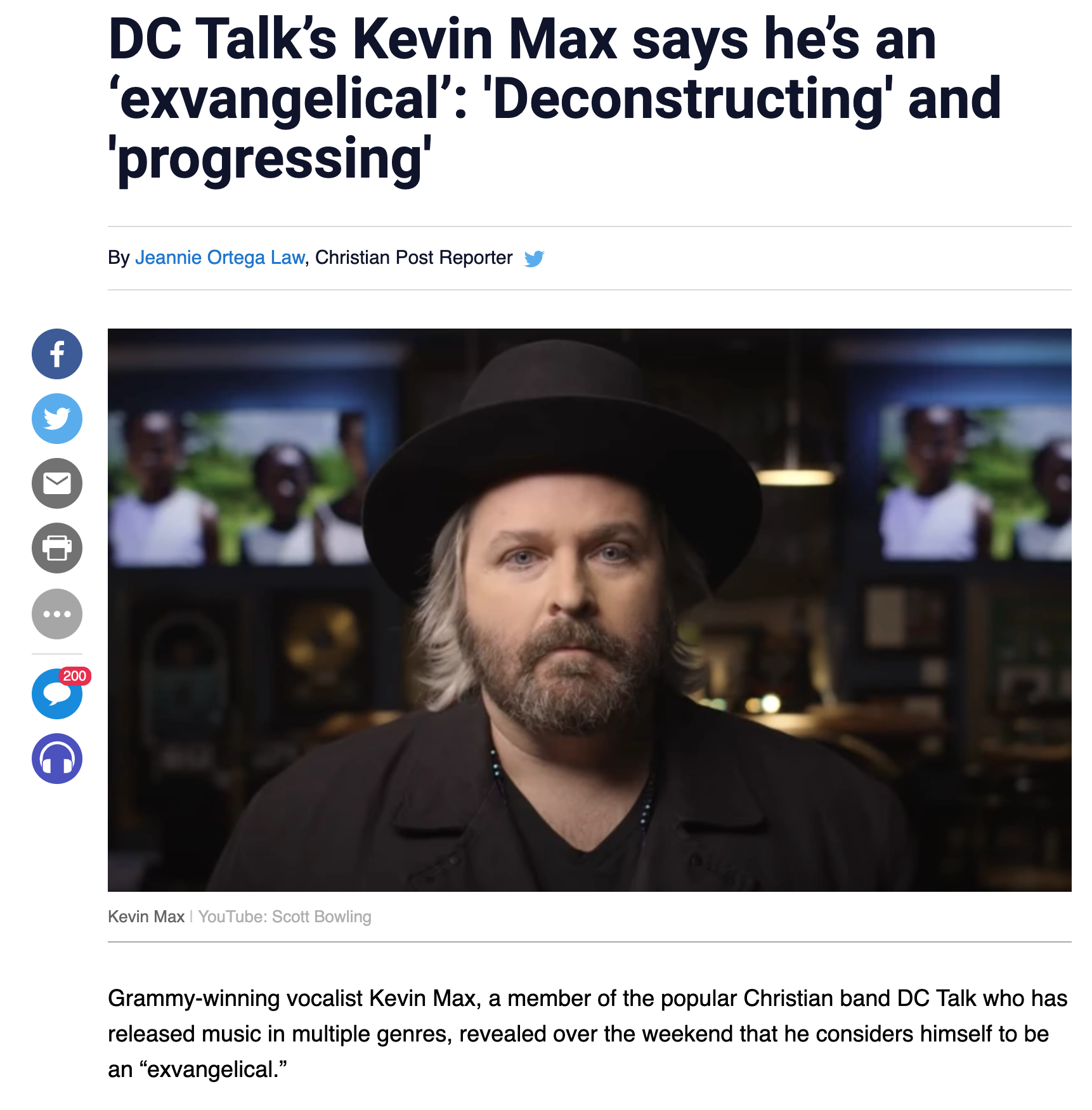1092x1110 pixels.
Task: Open the reporter's Twitter bird icon
Action: tap(534, 258)
